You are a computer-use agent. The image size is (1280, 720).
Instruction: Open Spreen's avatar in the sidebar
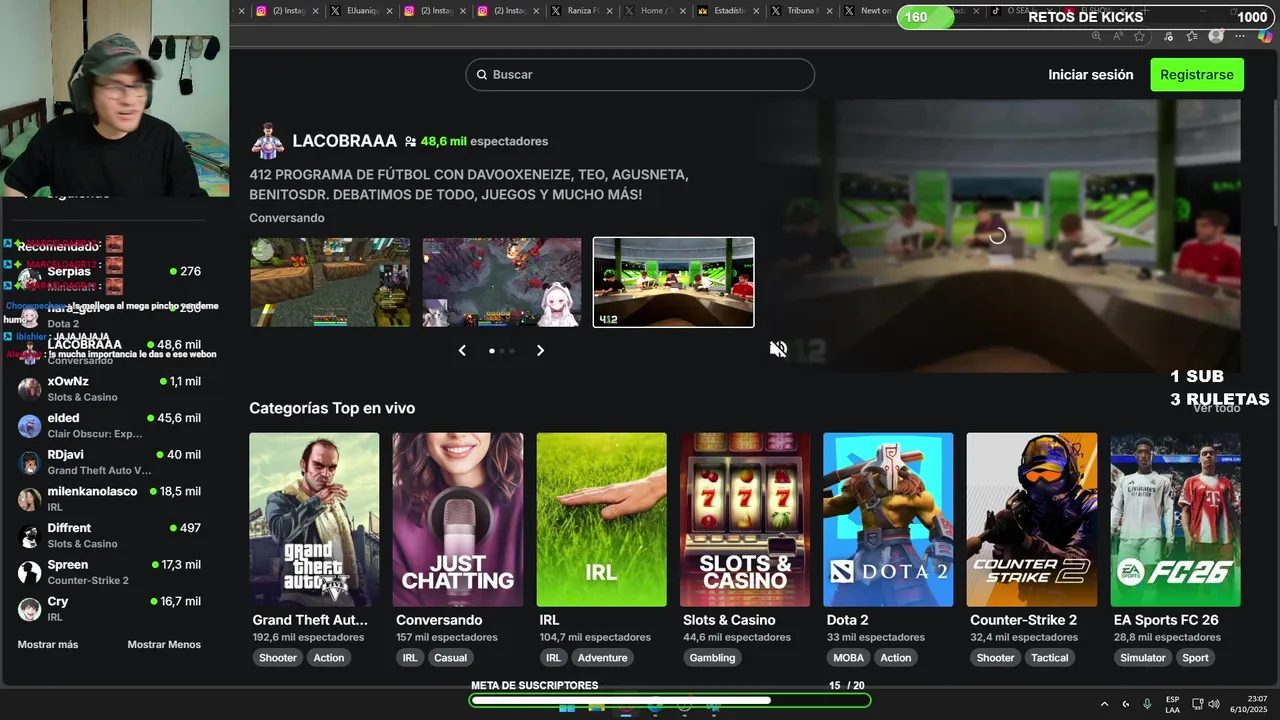[x=30, y=572]
